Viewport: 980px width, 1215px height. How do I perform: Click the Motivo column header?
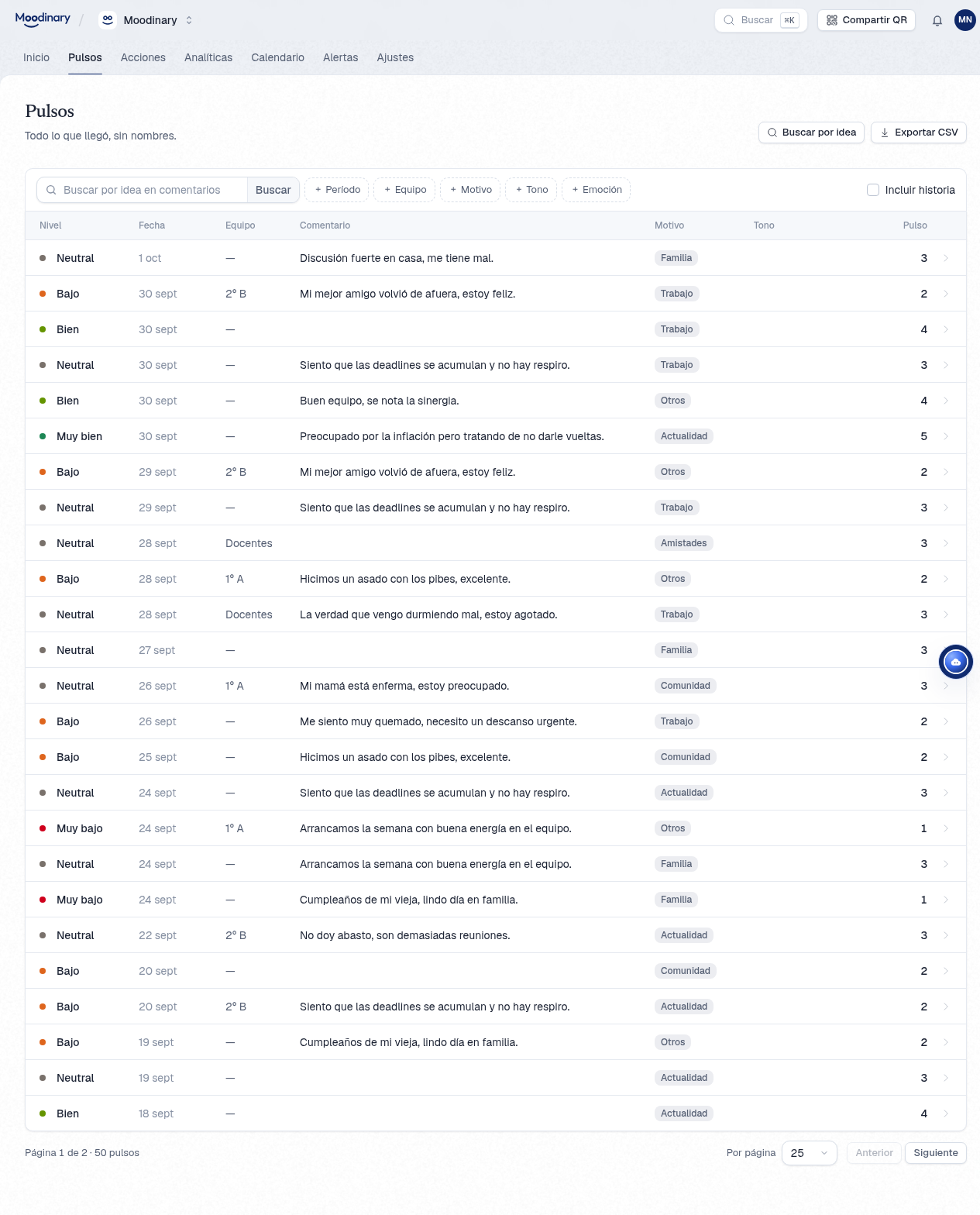coord(669,225)
